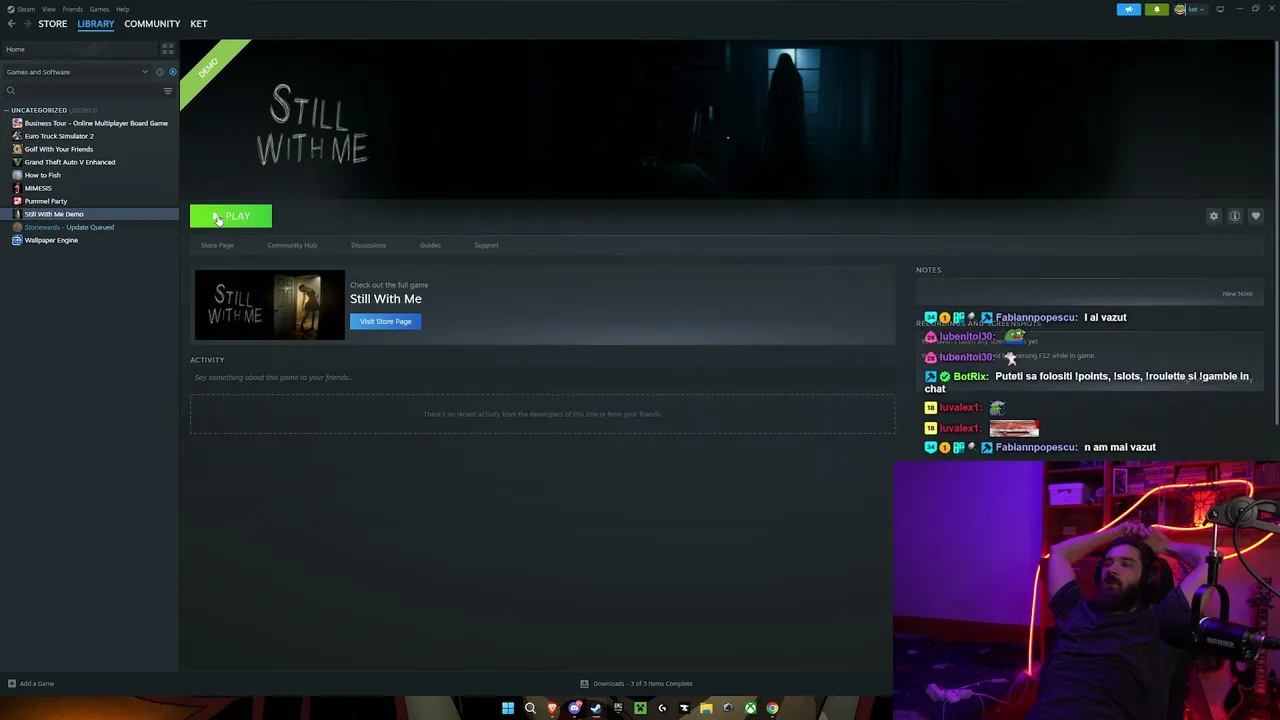Add game to favorites heart icon
The width and height of the screenshot is (1280, 720).
point(1256,216)
